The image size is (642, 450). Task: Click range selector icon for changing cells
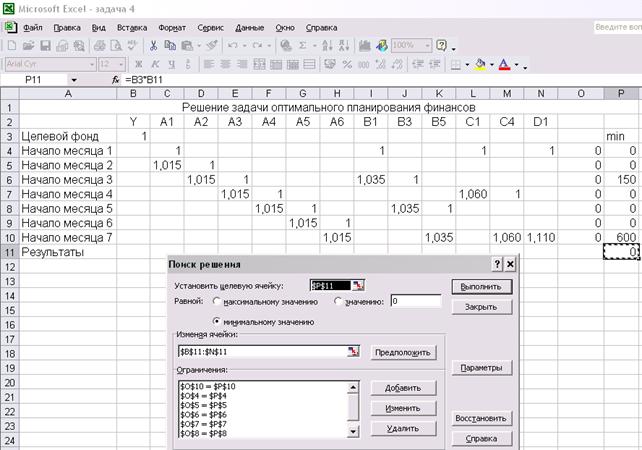click(352, 352)
